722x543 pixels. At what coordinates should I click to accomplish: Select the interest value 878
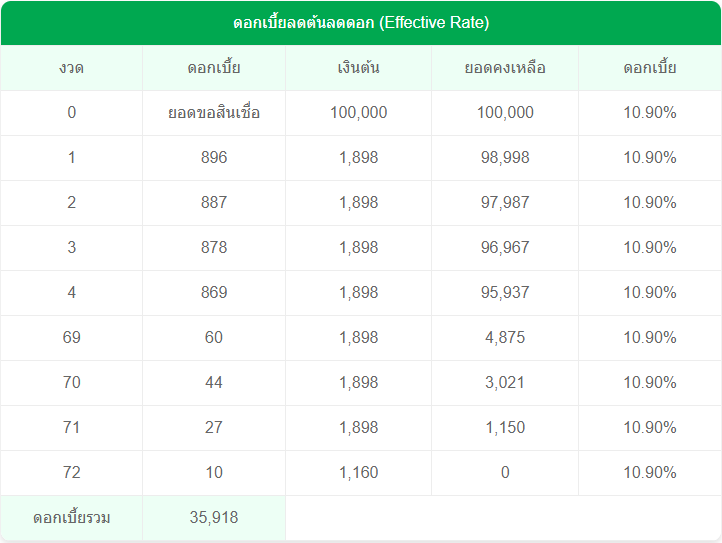tap(214, 248)
